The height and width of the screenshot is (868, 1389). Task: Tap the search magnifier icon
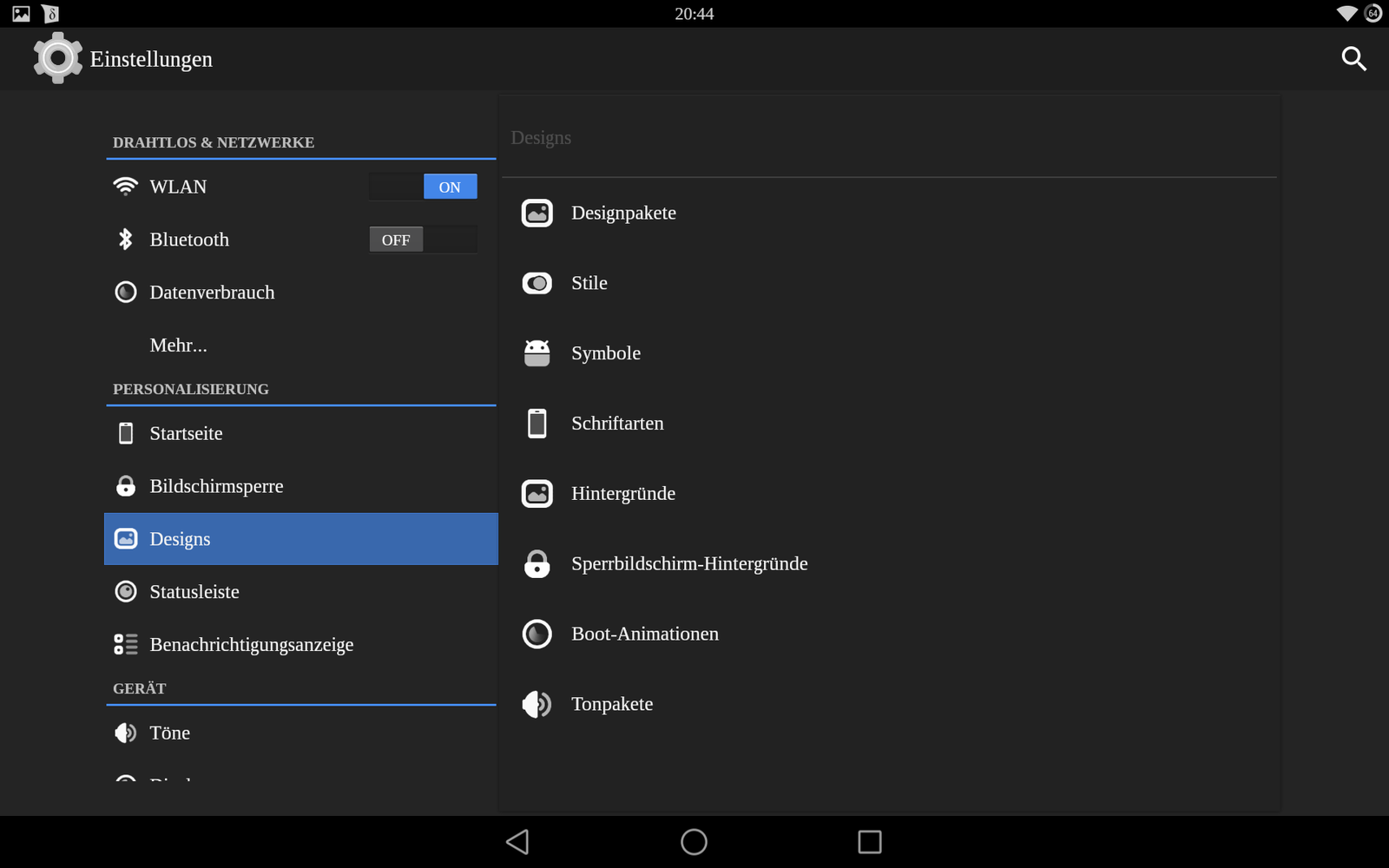click(x=1353, y=59)
